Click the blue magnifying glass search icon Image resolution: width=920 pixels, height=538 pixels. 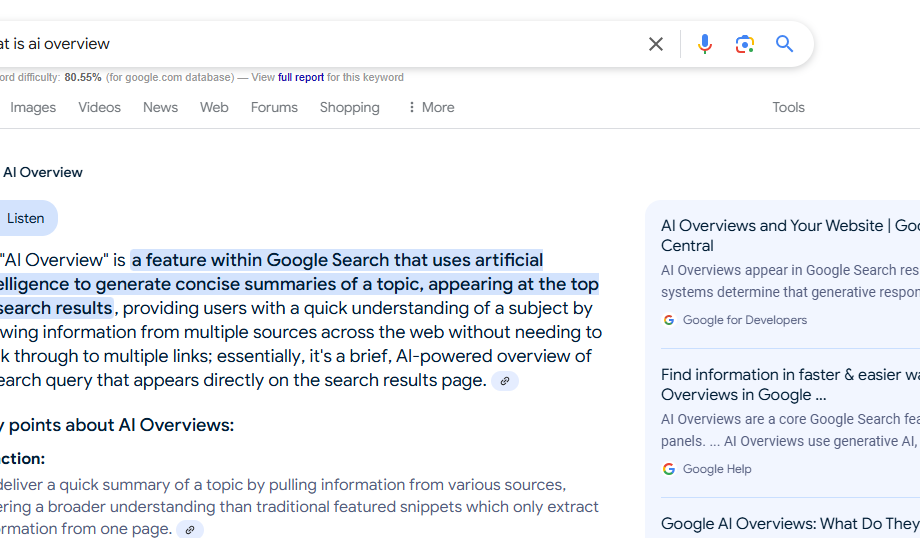tap(785, 44)
